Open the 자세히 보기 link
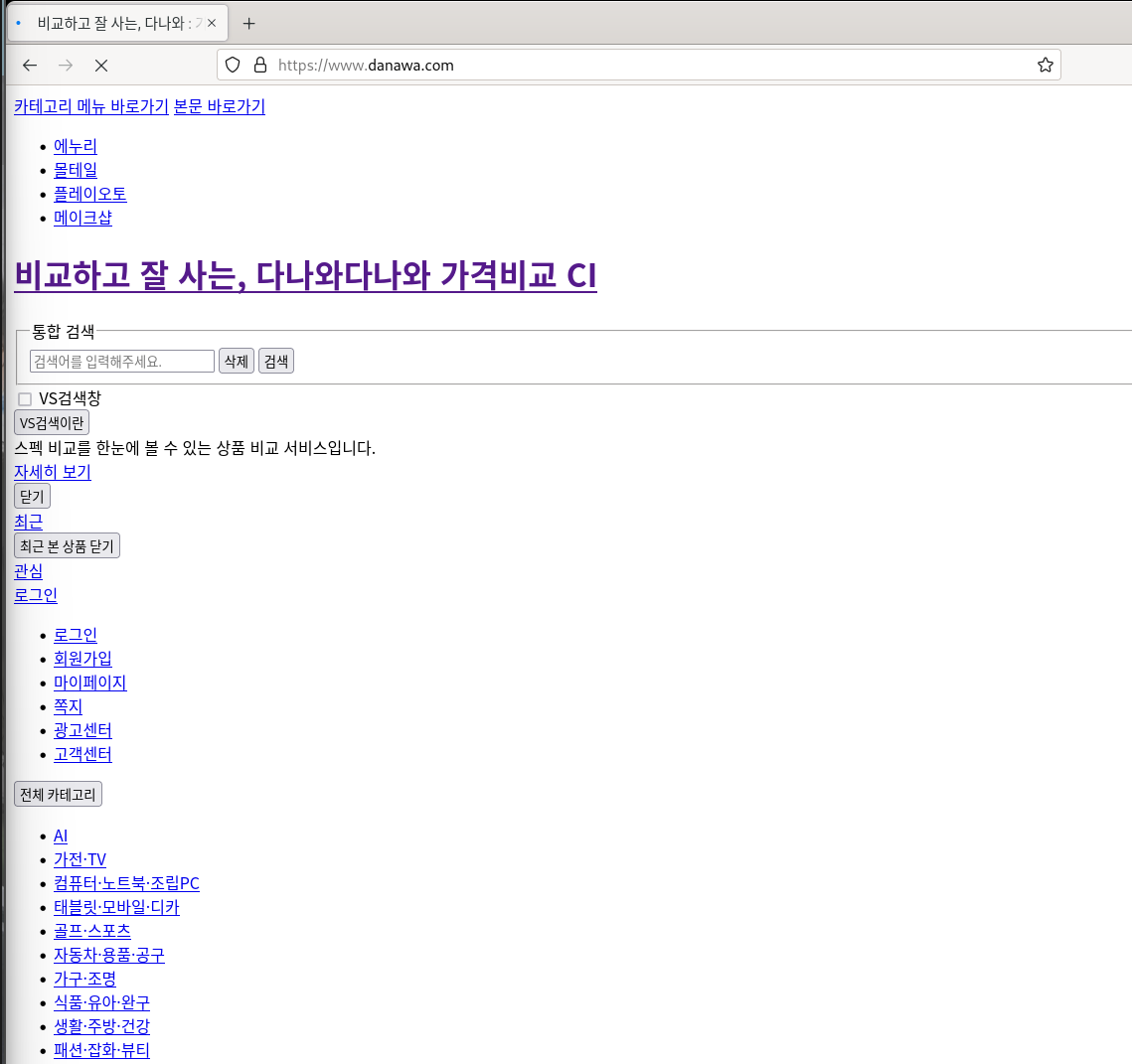Screen dimensions: 1132x1064 [53, 472]
